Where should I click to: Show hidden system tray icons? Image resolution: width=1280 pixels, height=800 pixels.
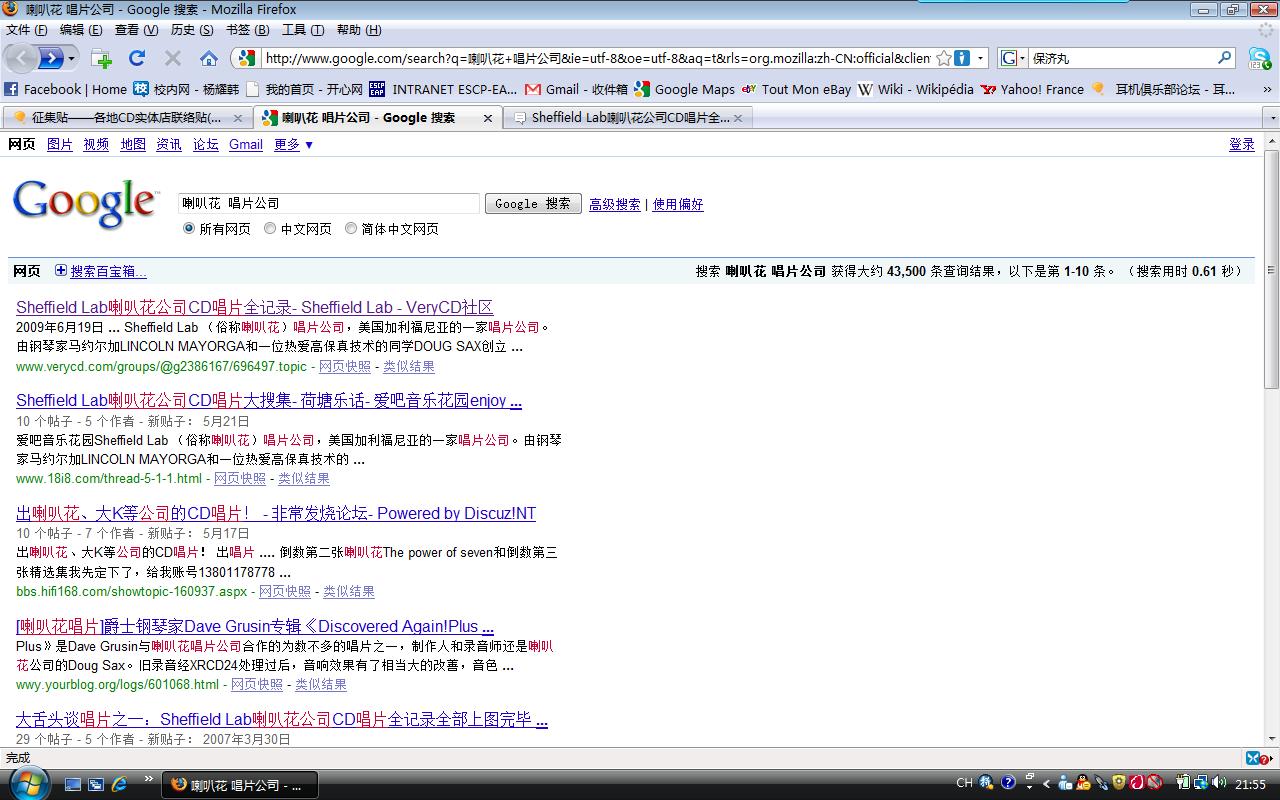[x=1048, y=783]
